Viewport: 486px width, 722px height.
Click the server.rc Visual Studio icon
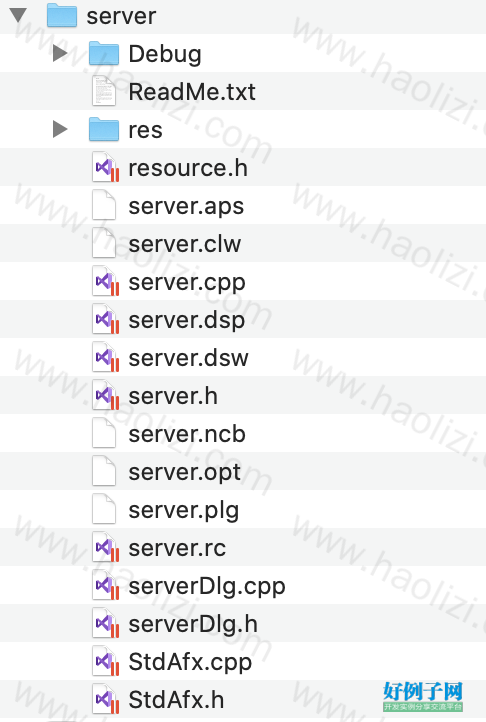105,547
